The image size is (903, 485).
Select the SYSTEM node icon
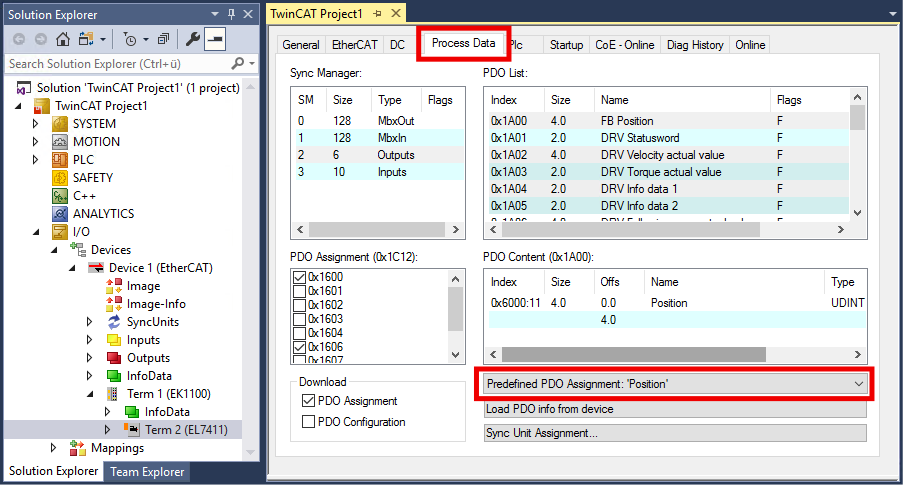[60, 124]
